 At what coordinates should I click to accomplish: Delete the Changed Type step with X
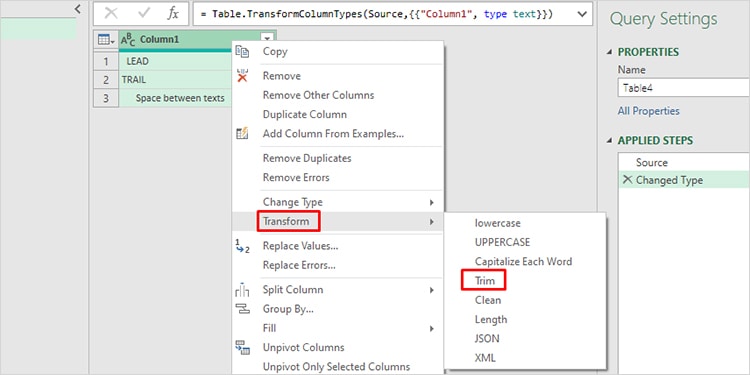coord(627,180)
